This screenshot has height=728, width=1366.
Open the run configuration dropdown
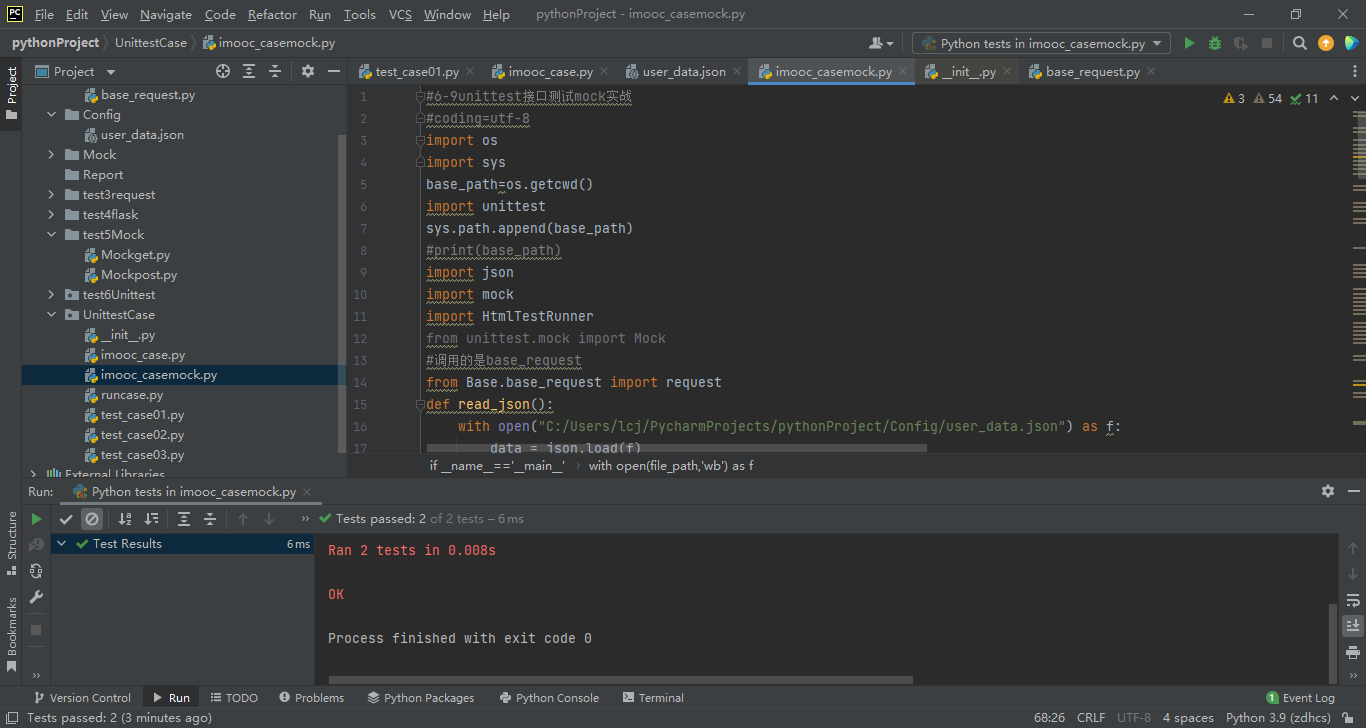pyautogui.click(x=1041, y=43)
